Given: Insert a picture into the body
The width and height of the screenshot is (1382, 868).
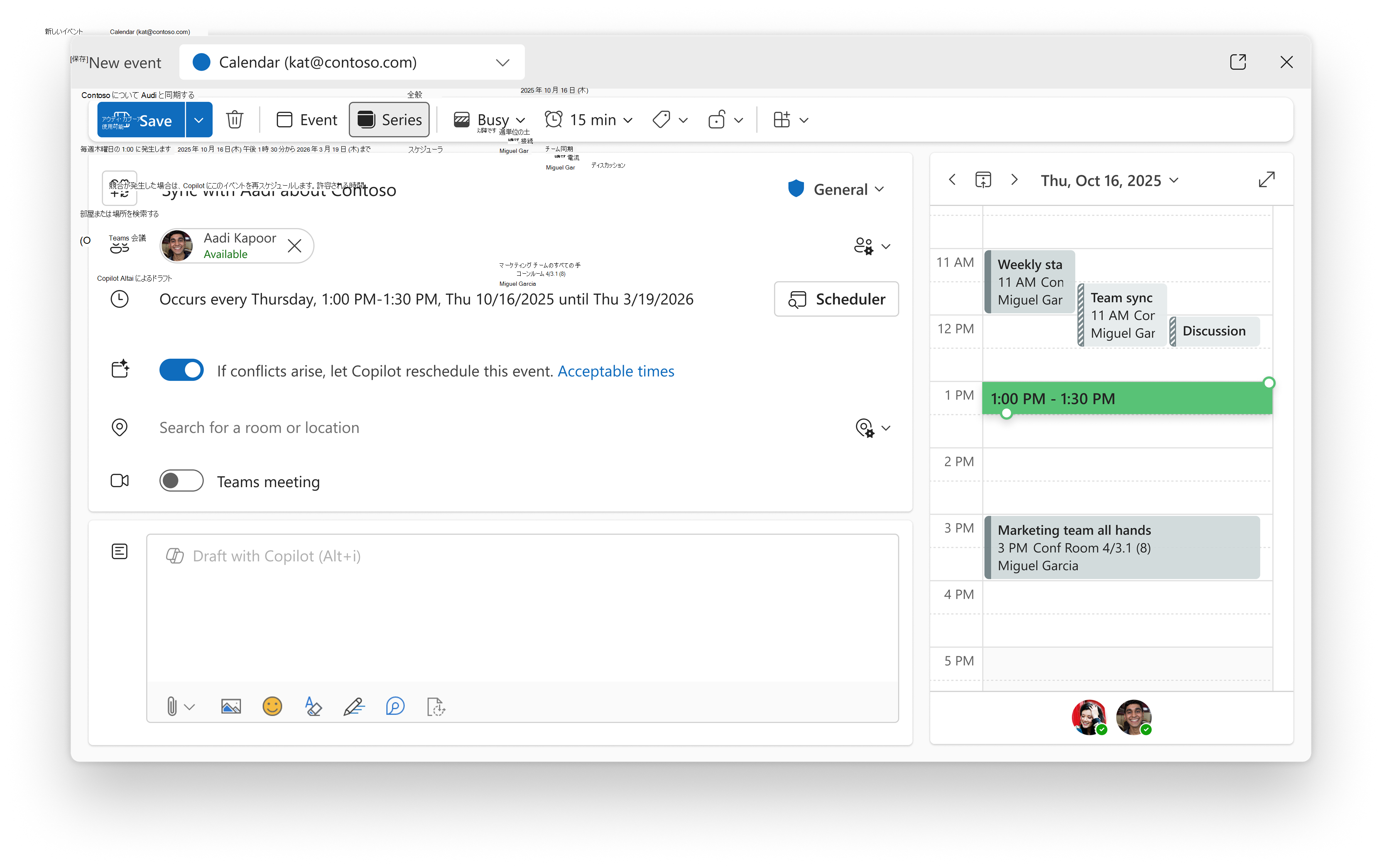Looking at the screenshot, I should pyautogui.click(x=231, y=707).
